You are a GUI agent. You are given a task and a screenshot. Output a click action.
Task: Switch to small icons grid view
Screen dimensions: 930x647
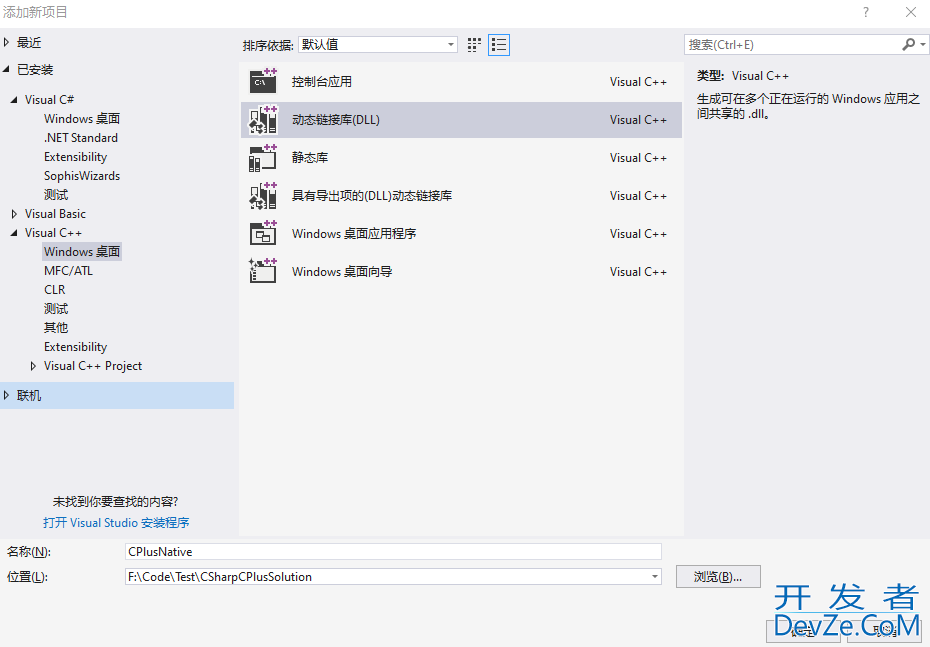point(474,45)
